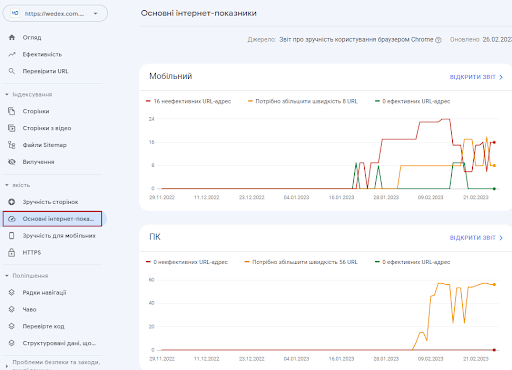The image size is (512, 370).
Task: Click the Сторінки pages icon
Action: pos(12,111)
